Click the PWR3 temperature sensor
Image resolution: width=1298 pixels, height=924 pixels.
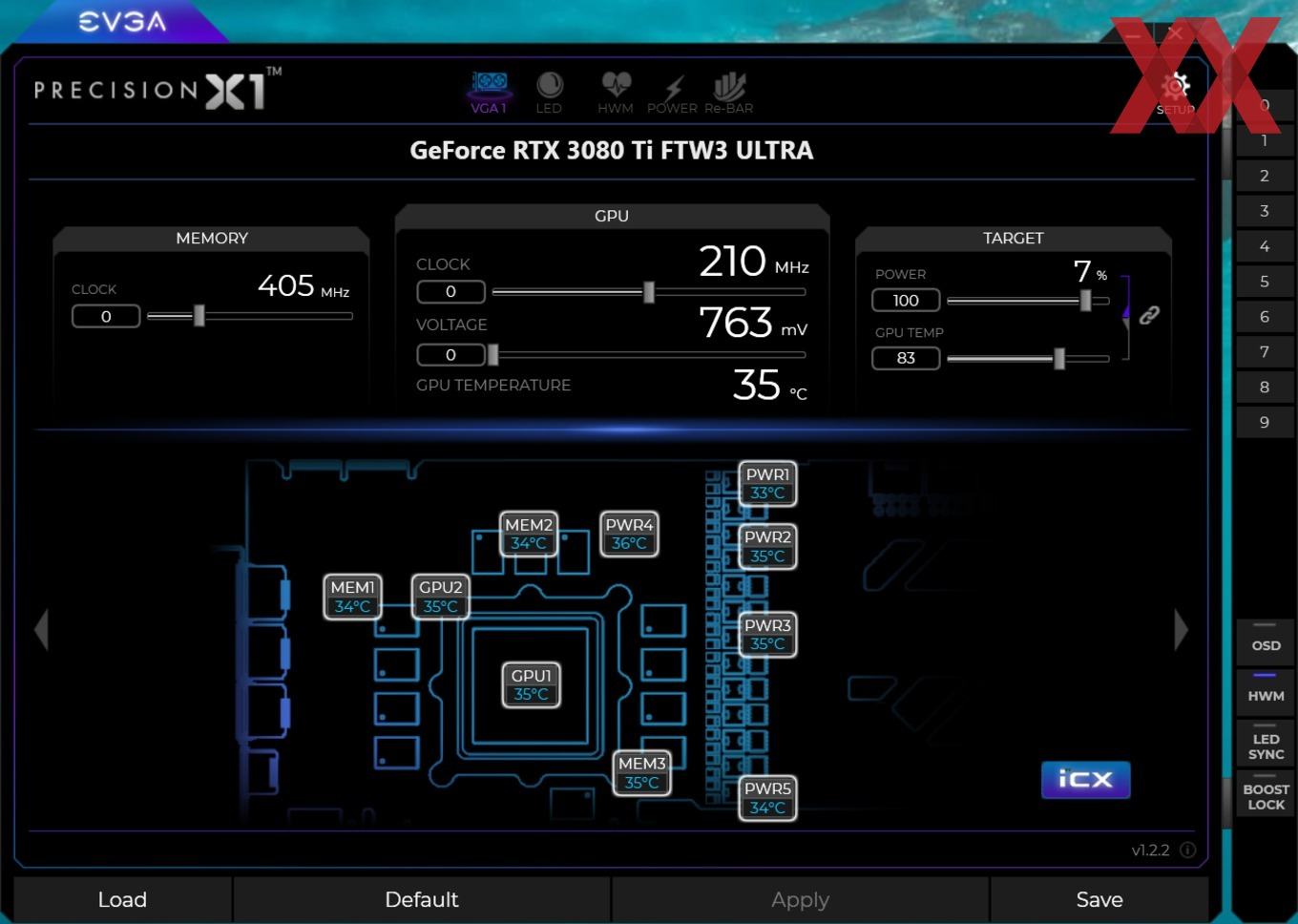coord(767,635)
